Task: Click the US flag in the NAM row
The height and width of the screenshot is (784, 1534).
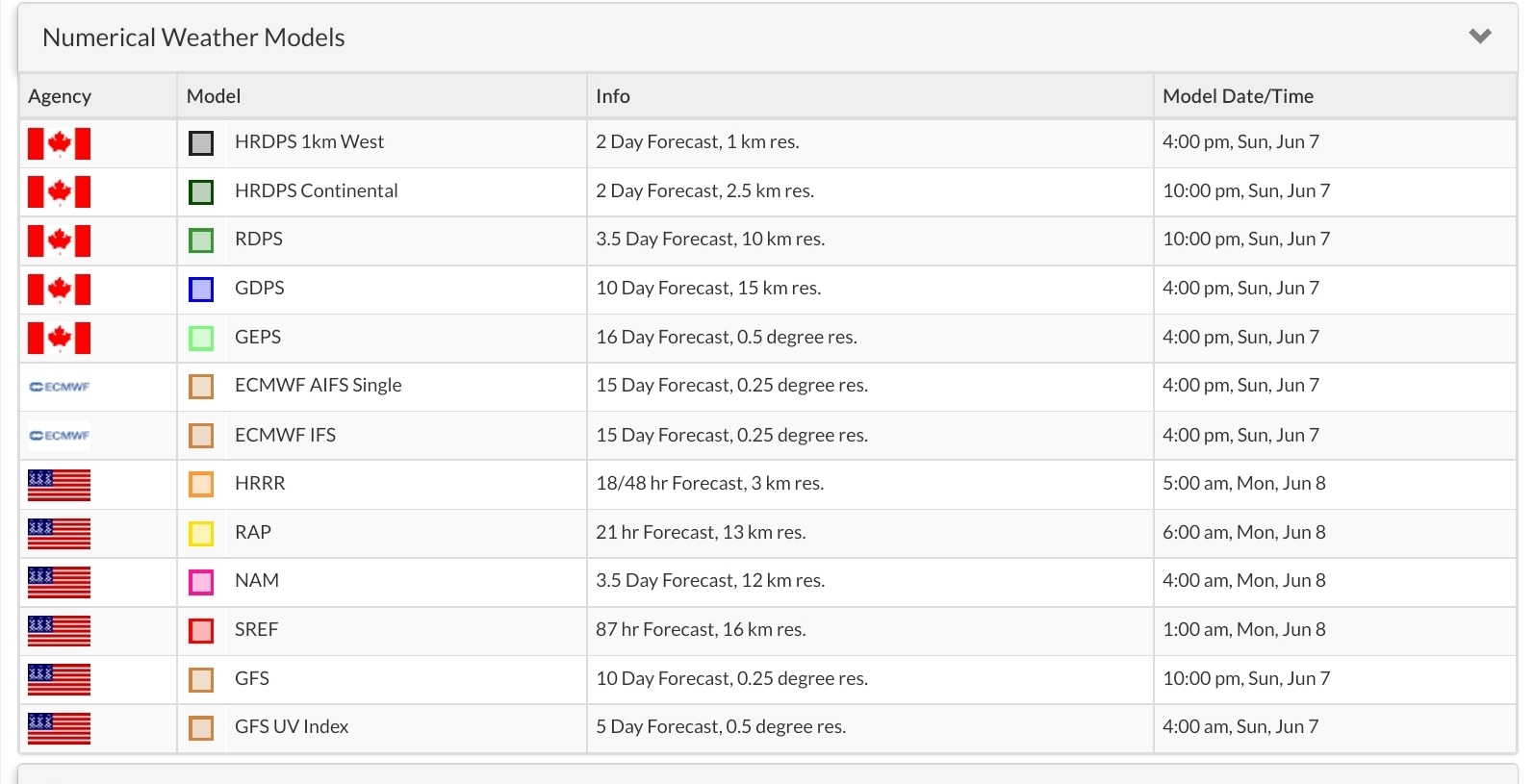Action: [x=59, y=582]
